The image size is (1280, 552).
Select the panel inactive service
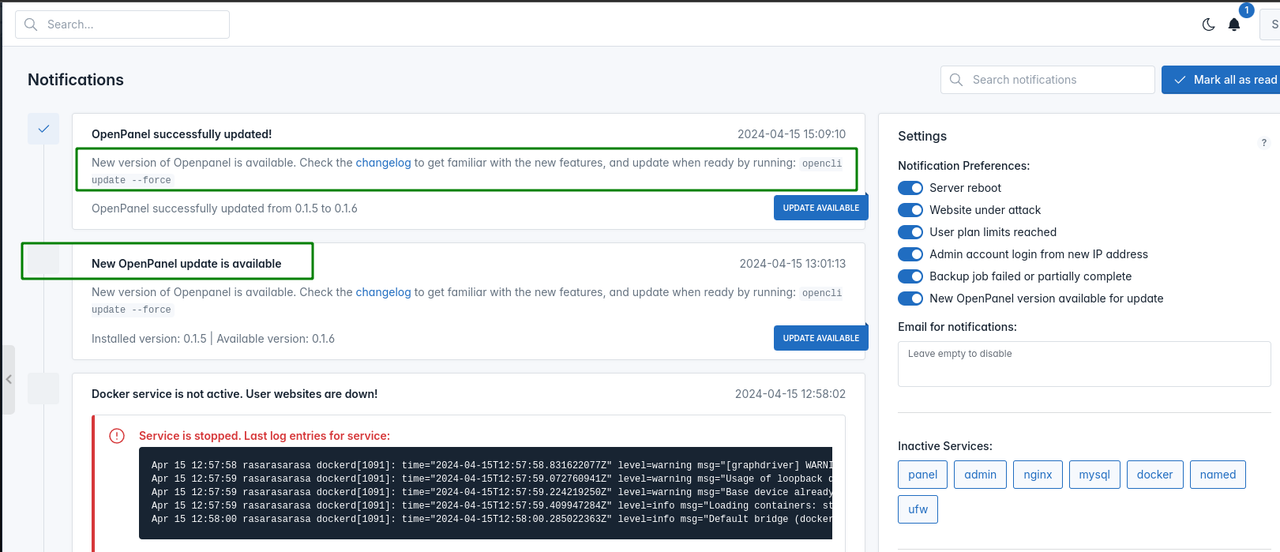click(x=923, y=475)
